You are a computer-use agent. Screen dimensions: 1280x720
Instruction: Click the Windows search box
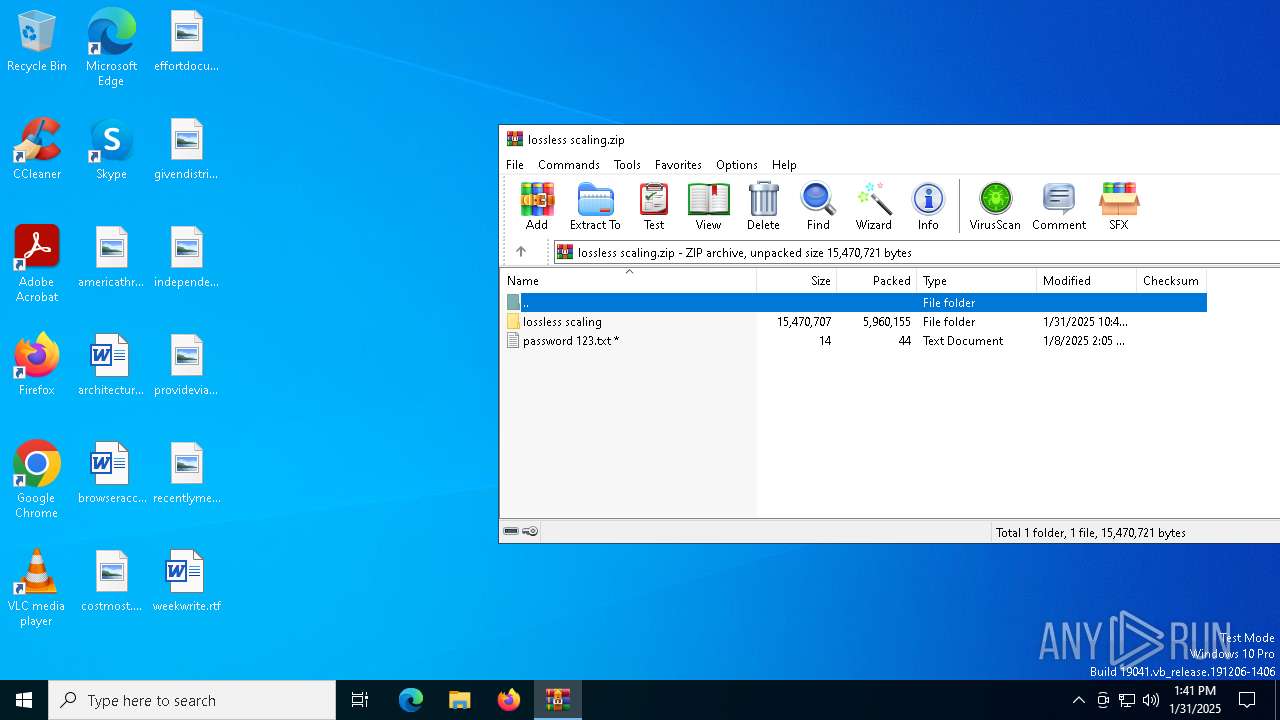click(x=192, y=700)
